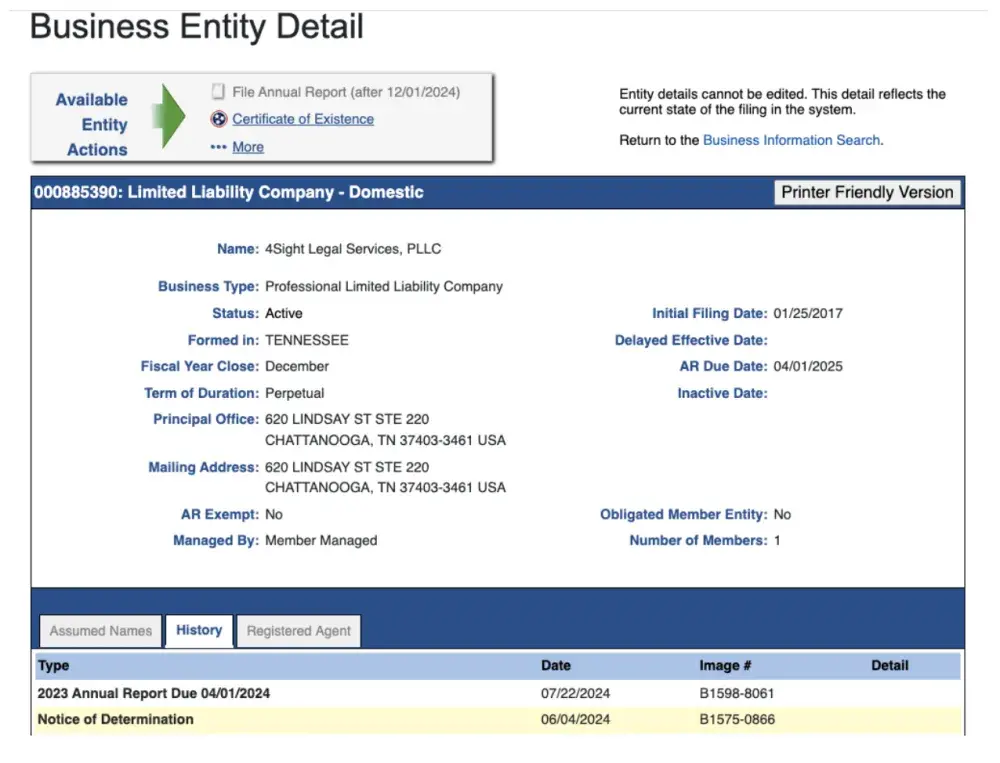Expand the More entity actions link
The width and height of the screenshot is (1000, 763).
248,147
